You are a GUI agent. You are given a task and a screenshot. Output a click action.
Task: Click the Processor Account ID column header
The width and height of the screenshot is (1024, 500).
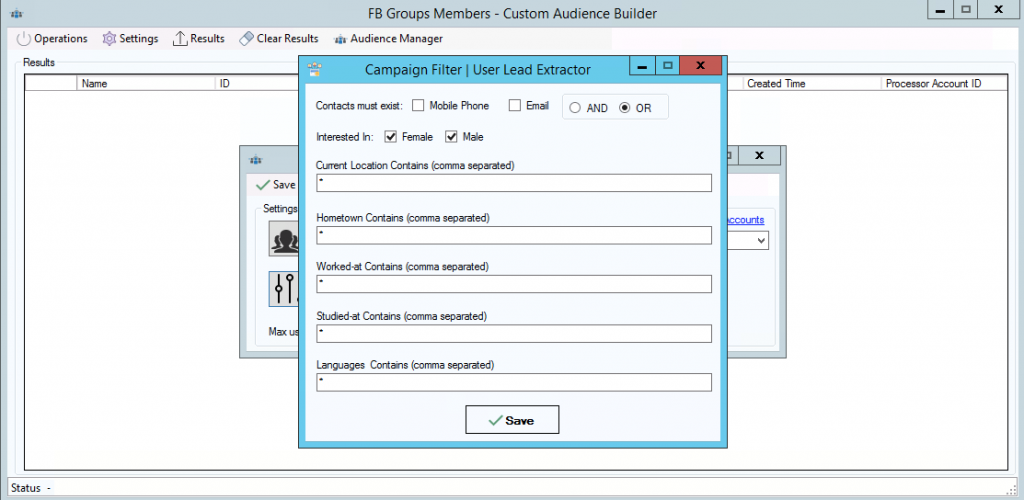tap(944, 84)
